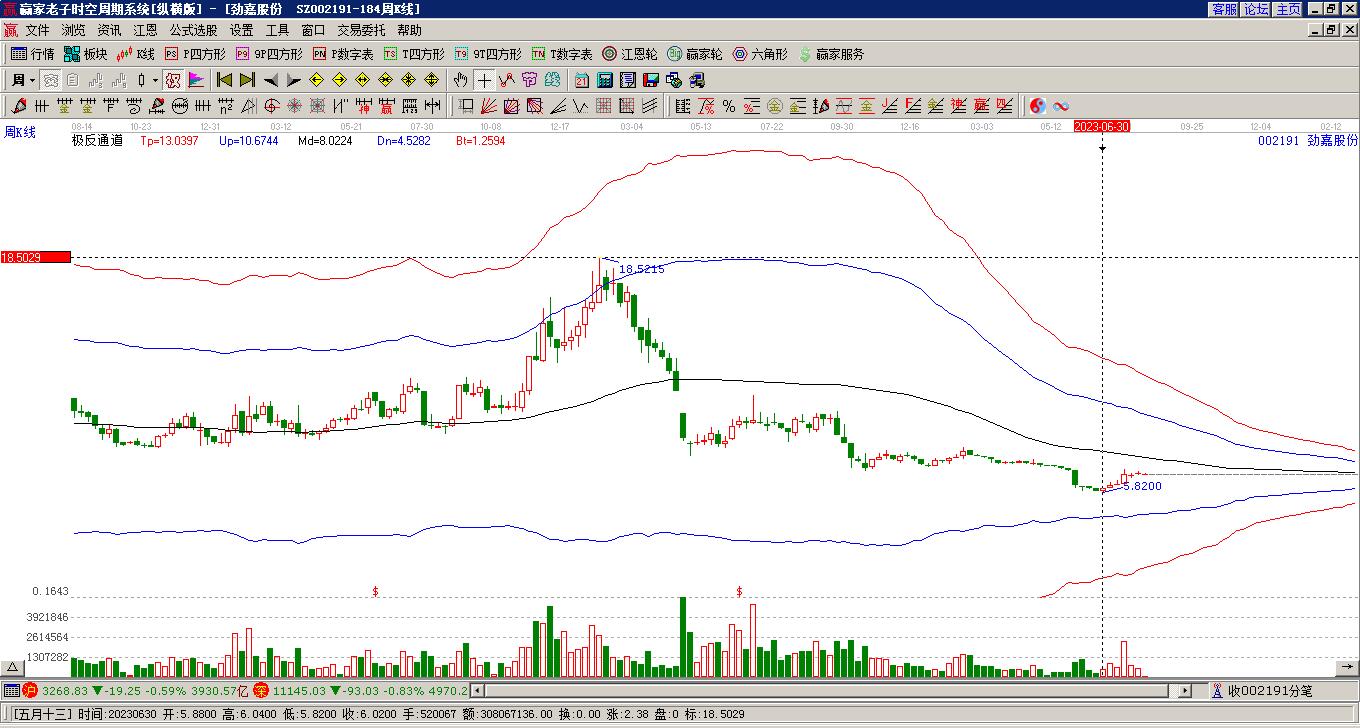Viewport: 1360px width, 728px height.
Task: Select the percent % tool icon
Action: coord(728,106)
